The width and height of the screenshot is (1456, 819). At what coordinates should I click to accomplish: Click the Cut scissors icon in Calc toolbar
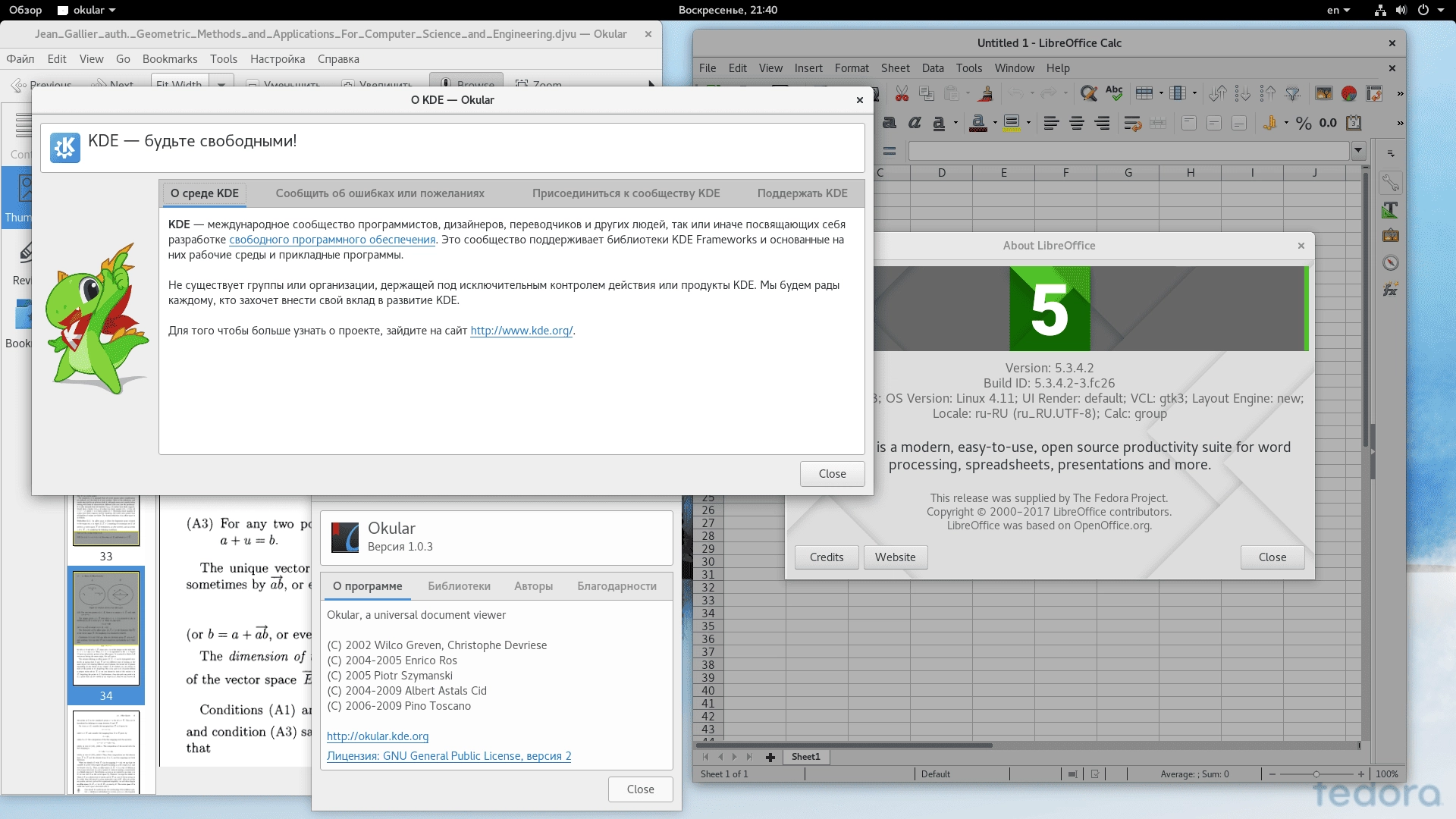tap(902, 93)
